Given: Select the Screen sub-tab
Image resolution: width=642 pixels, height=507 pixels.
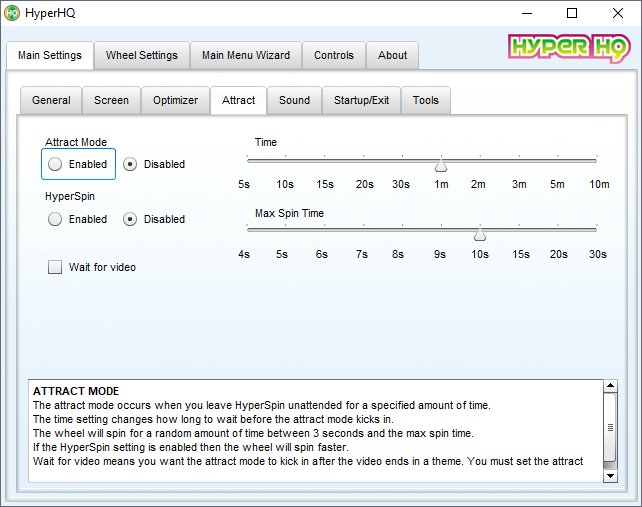Looking at the screenshot, I should (x=111, y=100).
